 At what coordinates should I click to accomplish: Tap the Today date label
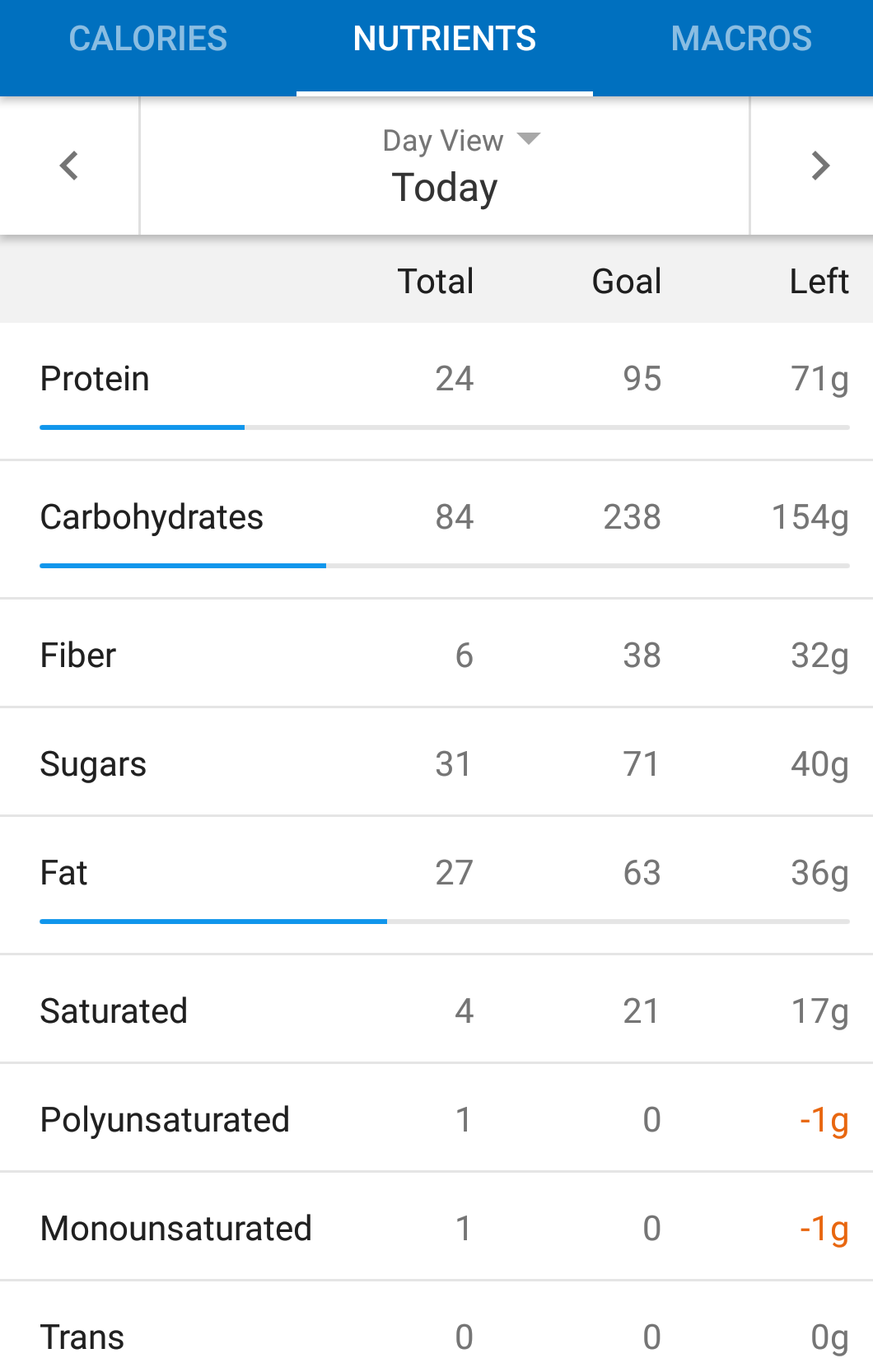445,188
